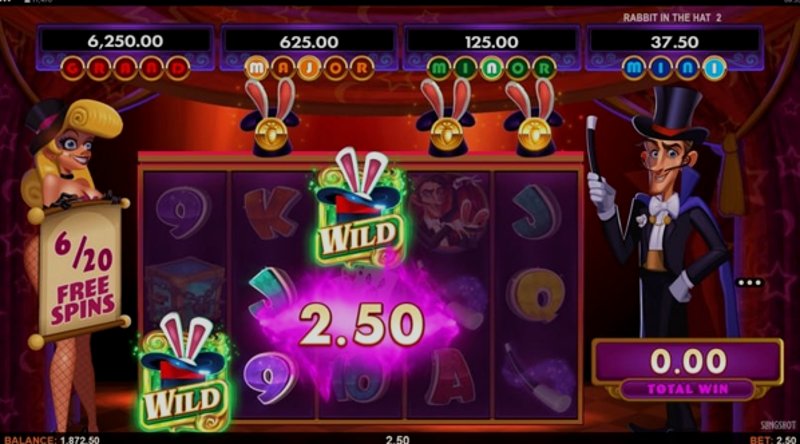Screen dimensions: 800x444
Task: Open the three-dot options menu
Action: [749, 282]
